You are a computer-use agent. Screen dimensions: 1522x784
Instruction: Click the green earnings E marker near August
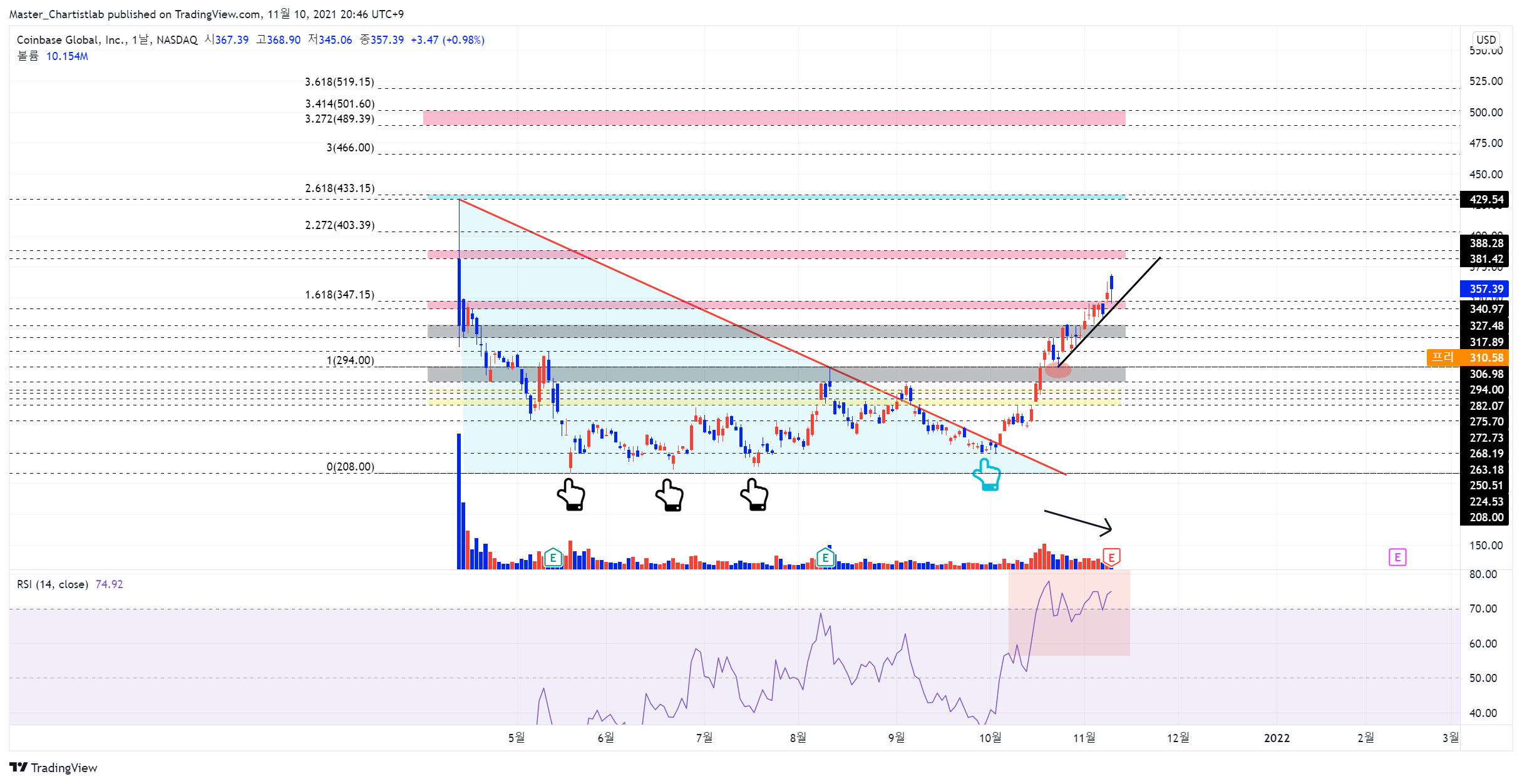point(825,557)
